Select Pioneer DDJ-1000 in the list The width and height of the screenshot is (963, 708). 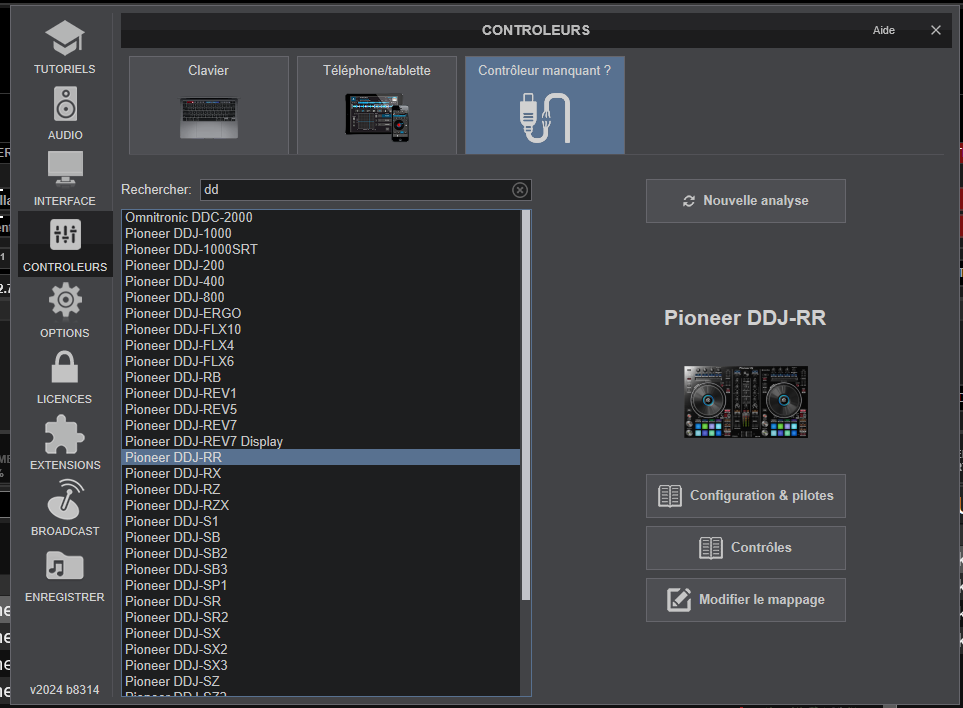pos(321,233)
